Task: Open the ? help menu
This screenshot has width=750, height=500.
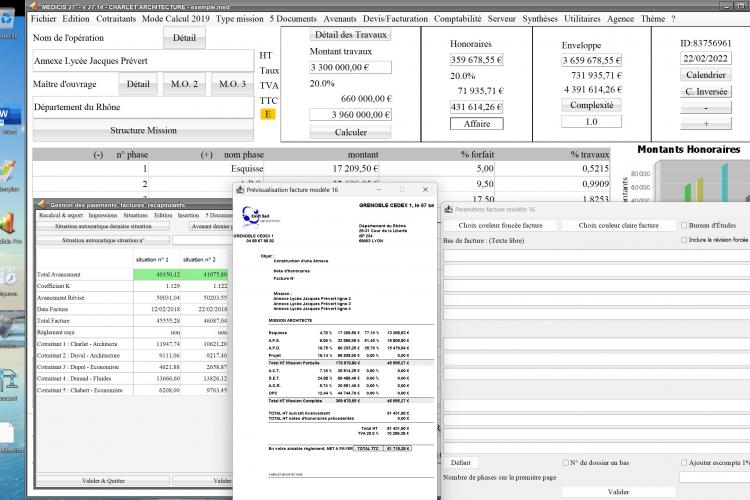Action: point(673,19)
